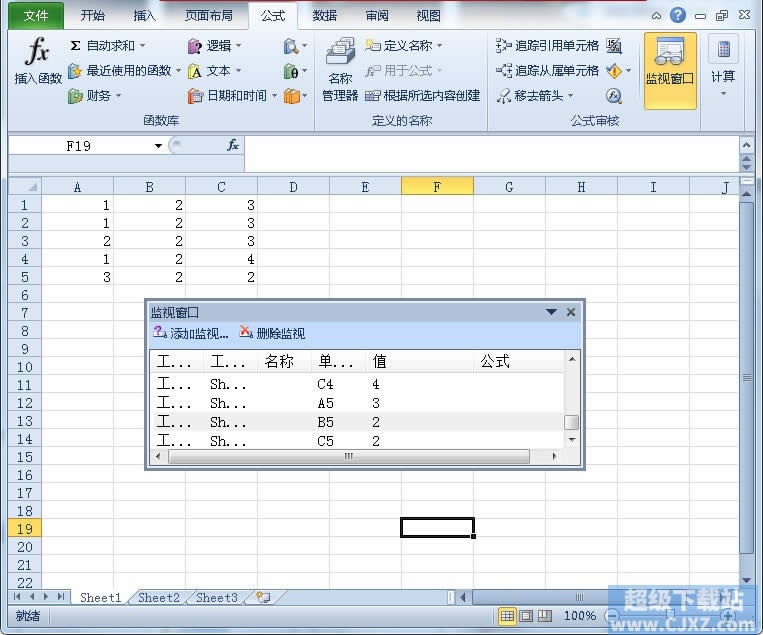The width and height of the screenshot is (763, 635).
Task: Toggle the Watch Window (监视窗口) button
Action: point(670,71)
